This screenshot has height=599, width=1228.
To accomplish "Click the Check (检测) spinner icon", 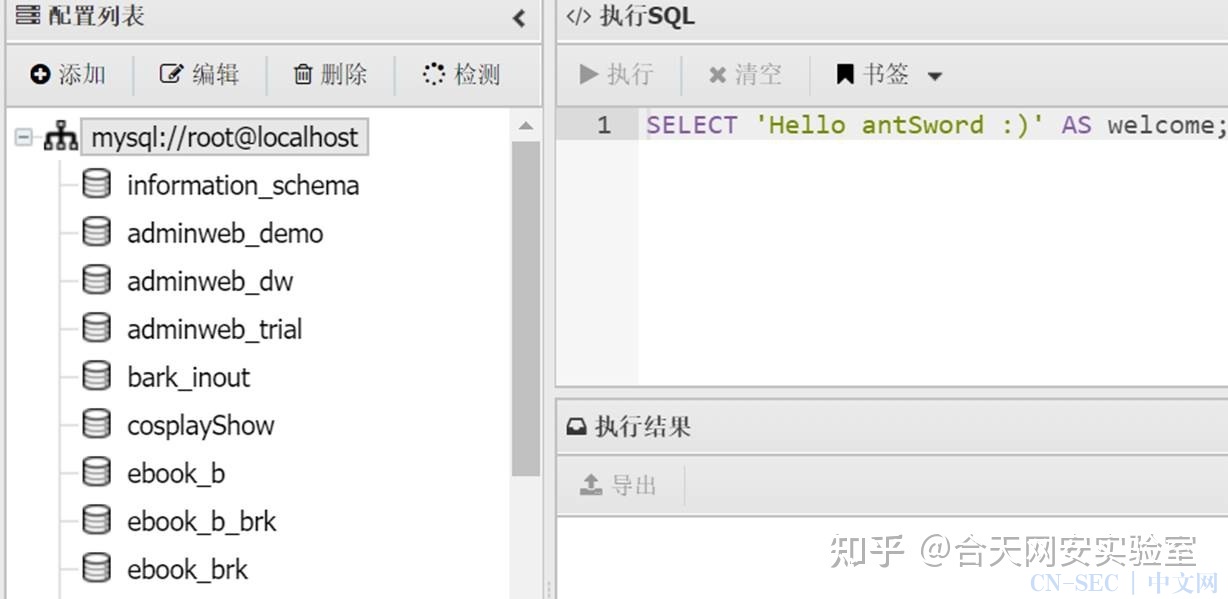I will click(433, 74).
